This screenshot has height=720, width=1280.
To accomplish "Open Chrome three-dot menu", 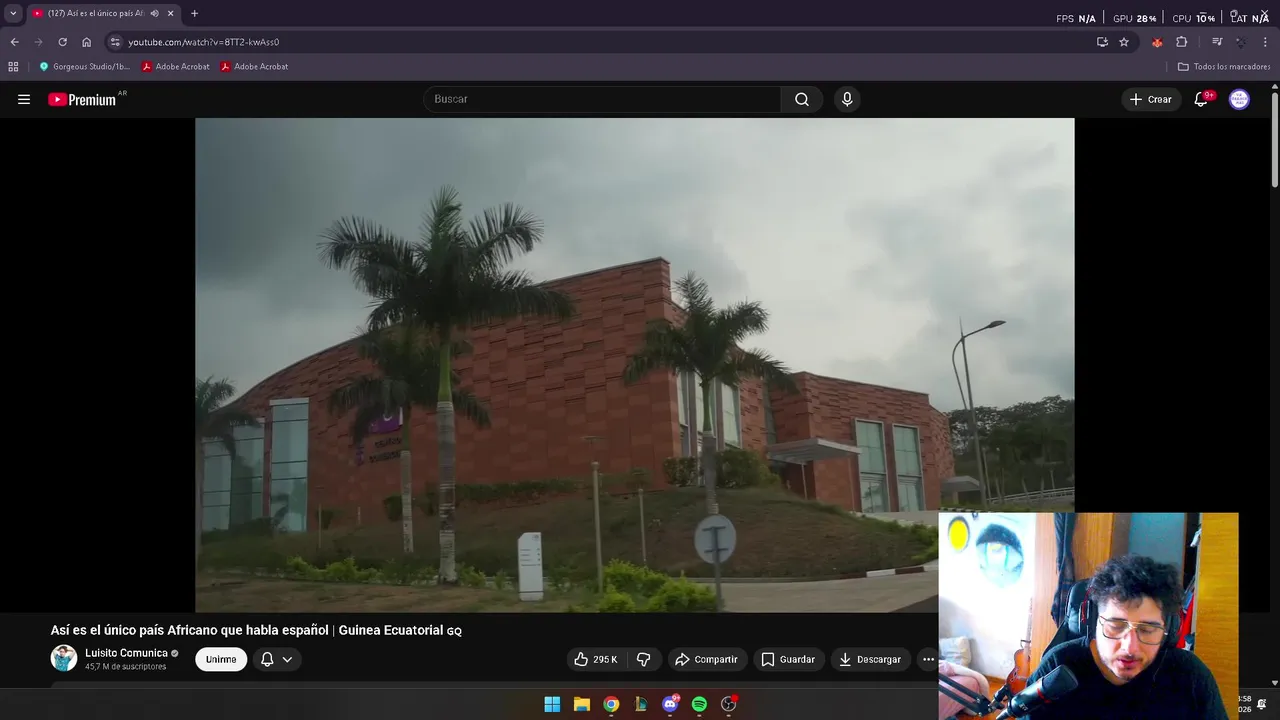I will [1266, 42].
